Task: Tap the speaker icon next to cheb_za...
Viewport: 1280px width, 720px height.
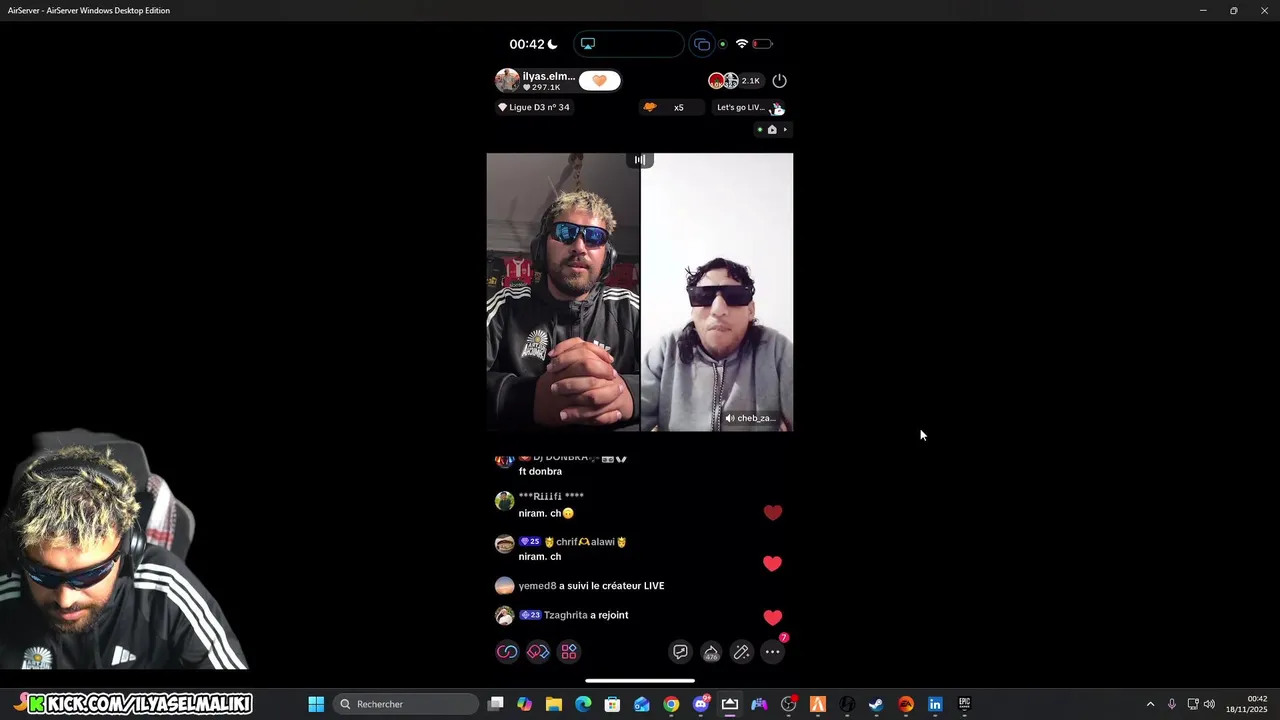Action: pyautogui.click(x=730, y=418)
